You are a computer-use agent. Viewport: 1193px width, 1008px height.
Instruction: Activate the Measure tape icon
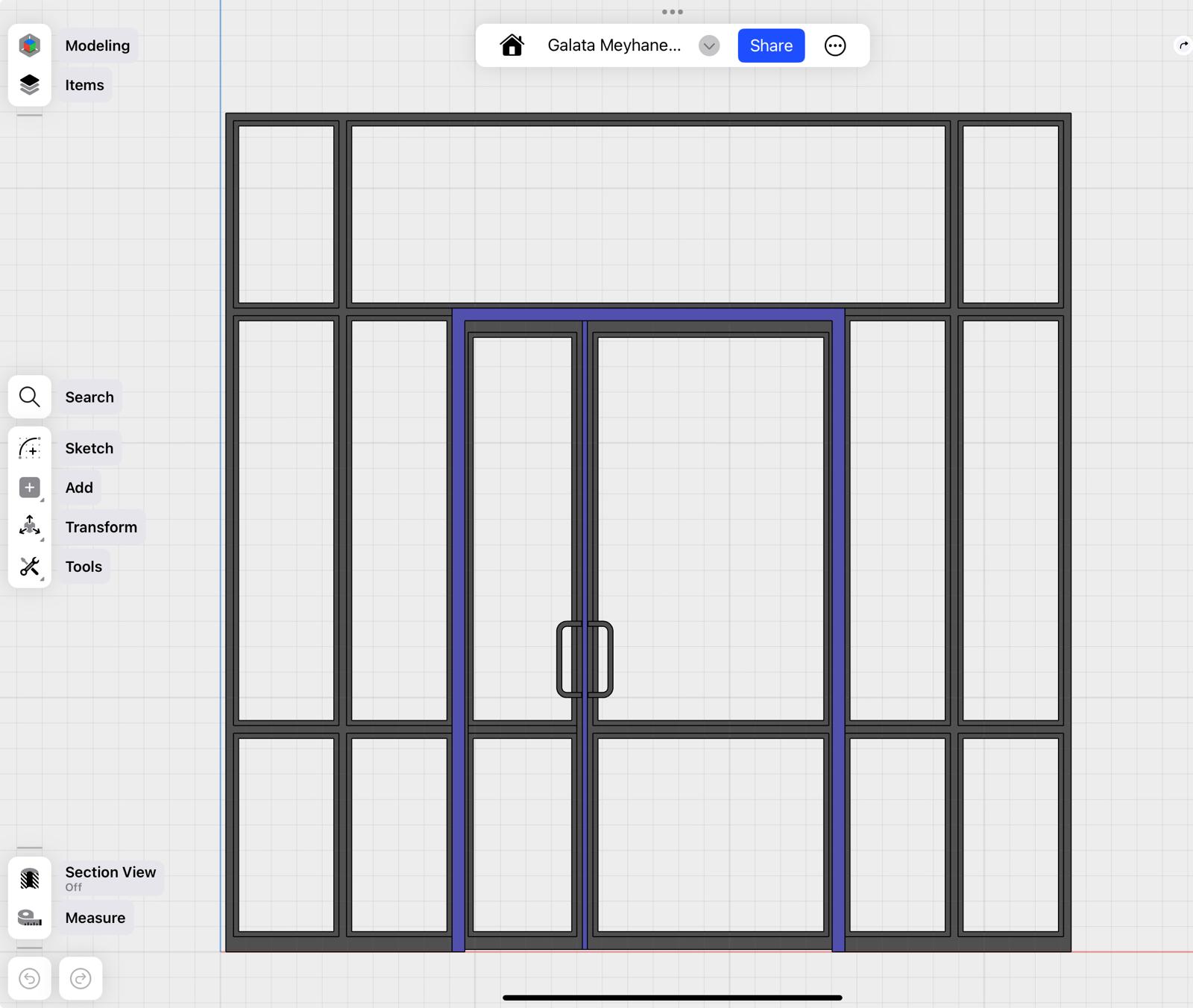[29, 918]
